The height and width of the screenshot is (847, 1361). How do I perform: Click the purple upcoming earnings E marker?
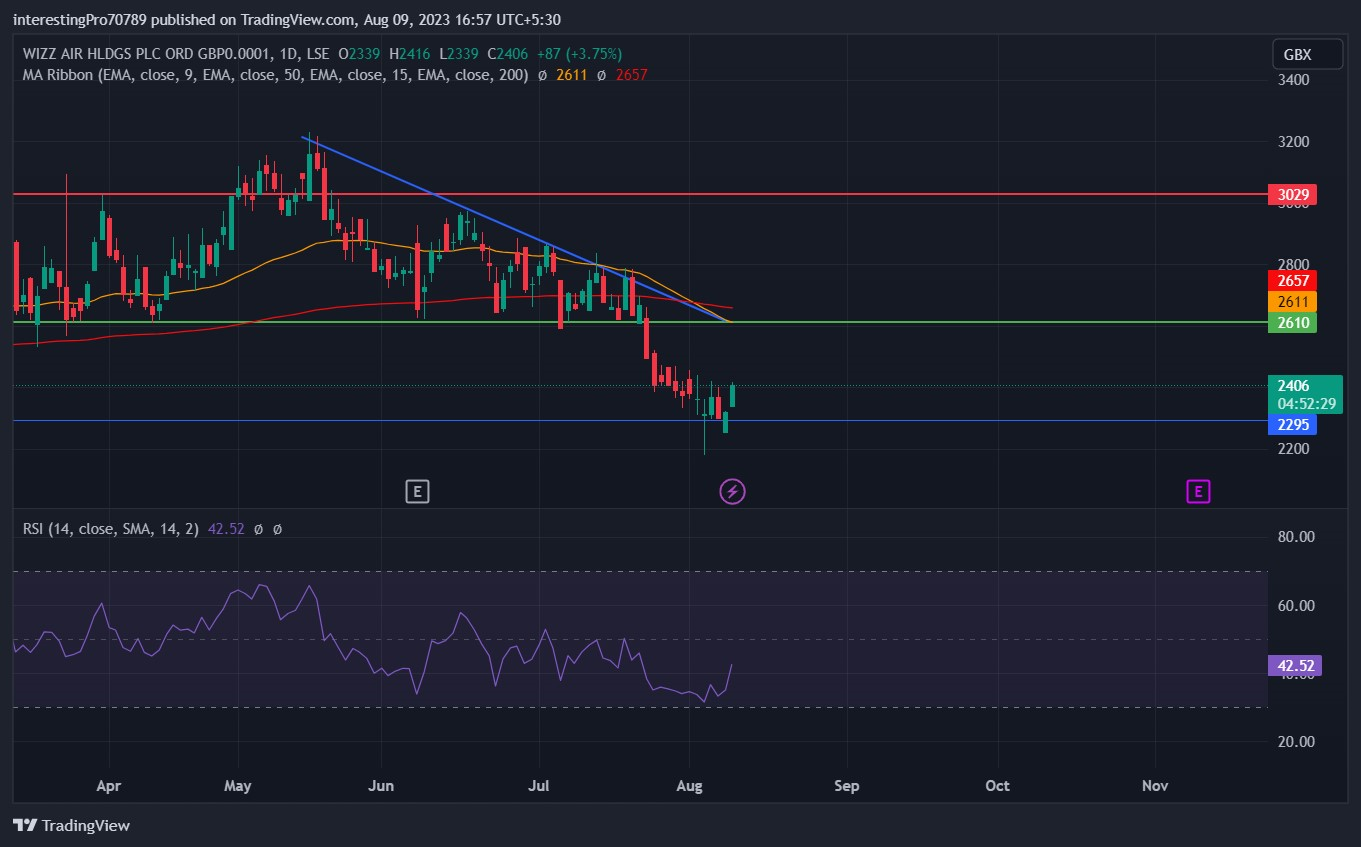pos(1198,491)
